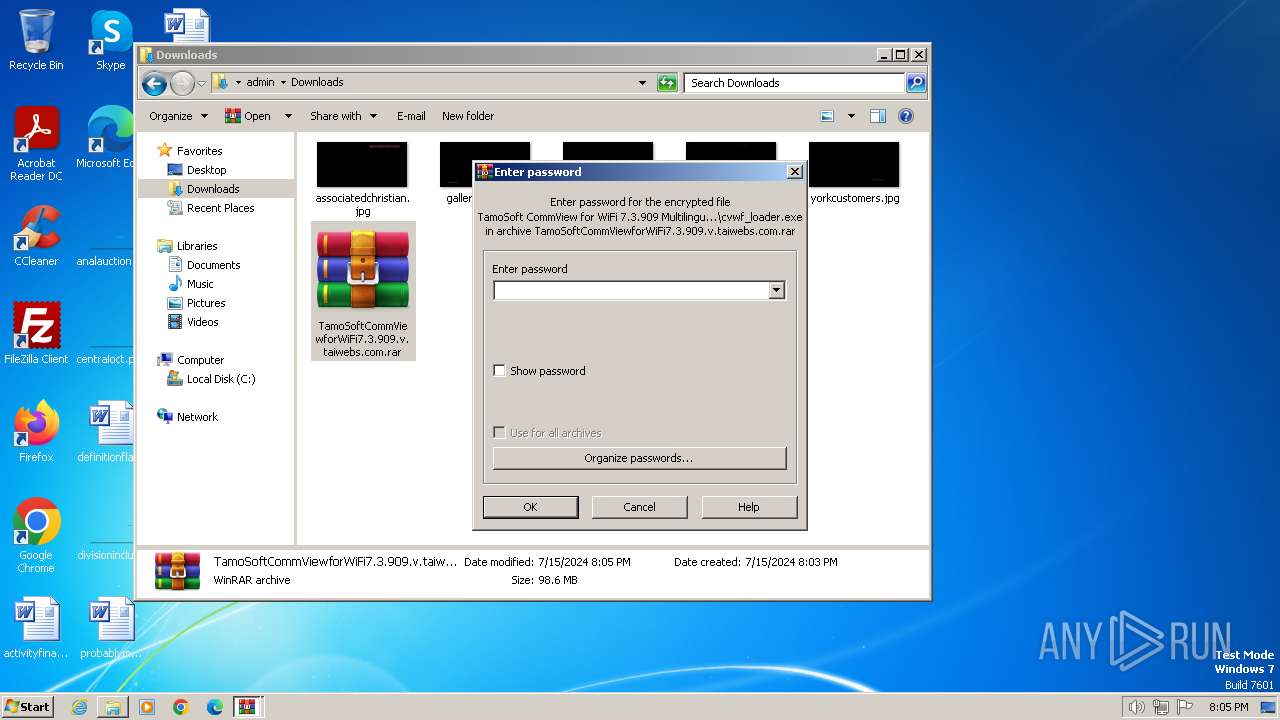Open the view options dropdown arrow
Image resolution: width=1280 pixels, height=720 pixels.
coord(851,116)
